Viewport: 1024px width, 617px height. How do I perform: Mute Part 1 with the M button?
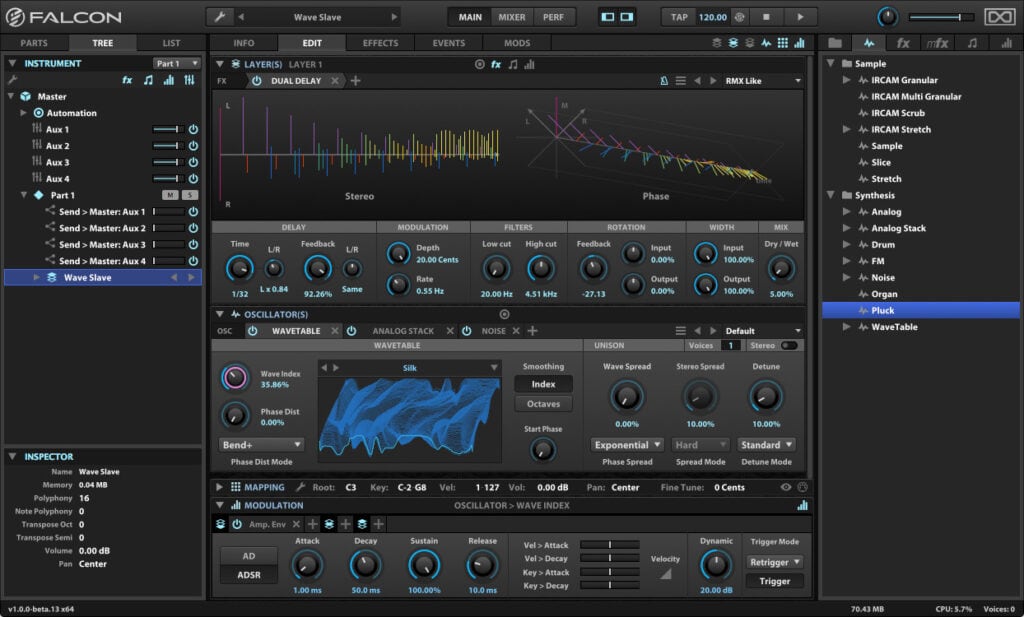(170, 195)
